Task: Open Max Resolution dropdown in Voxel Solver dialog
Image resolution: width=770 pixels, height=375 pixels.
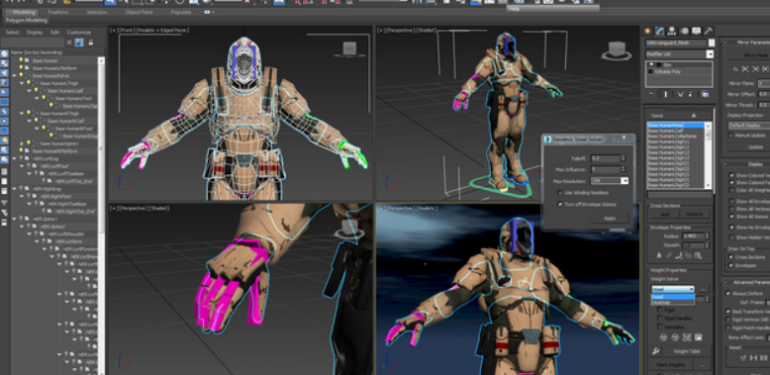Action: click(625, 181)
